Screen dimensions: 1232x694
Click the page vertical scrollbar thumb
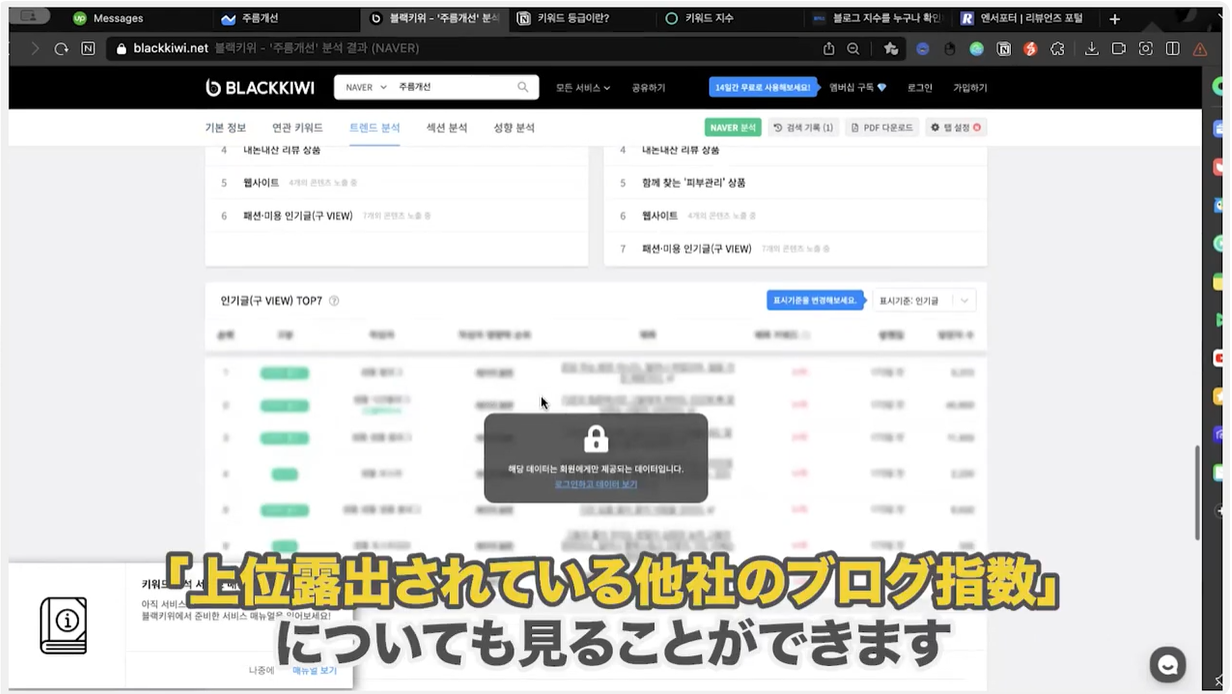(1197, 492)
